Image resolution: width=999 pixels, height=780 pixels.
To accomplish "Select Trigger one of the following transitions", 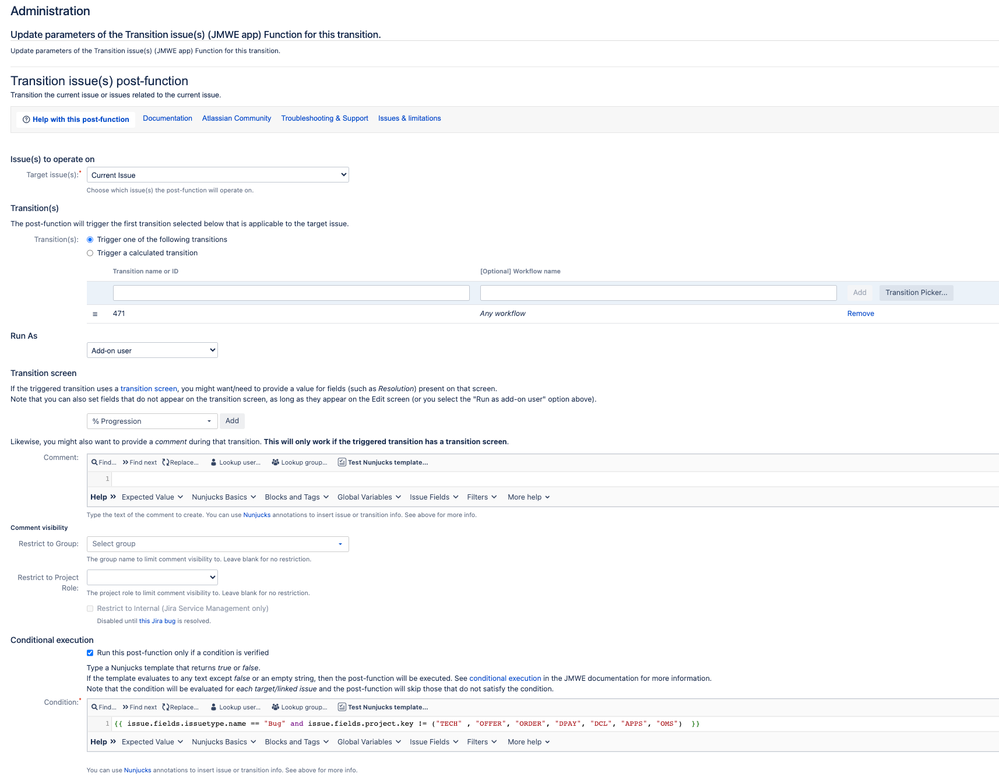I will 90,240.
